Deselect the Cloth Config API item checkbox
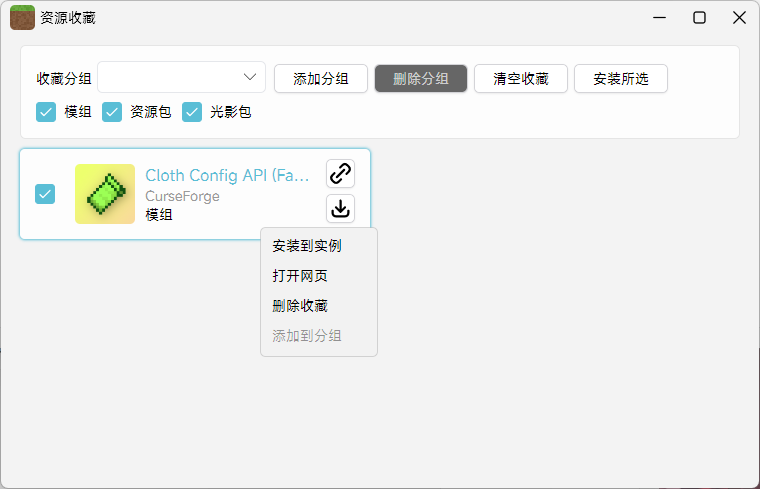 click(46, 194)
